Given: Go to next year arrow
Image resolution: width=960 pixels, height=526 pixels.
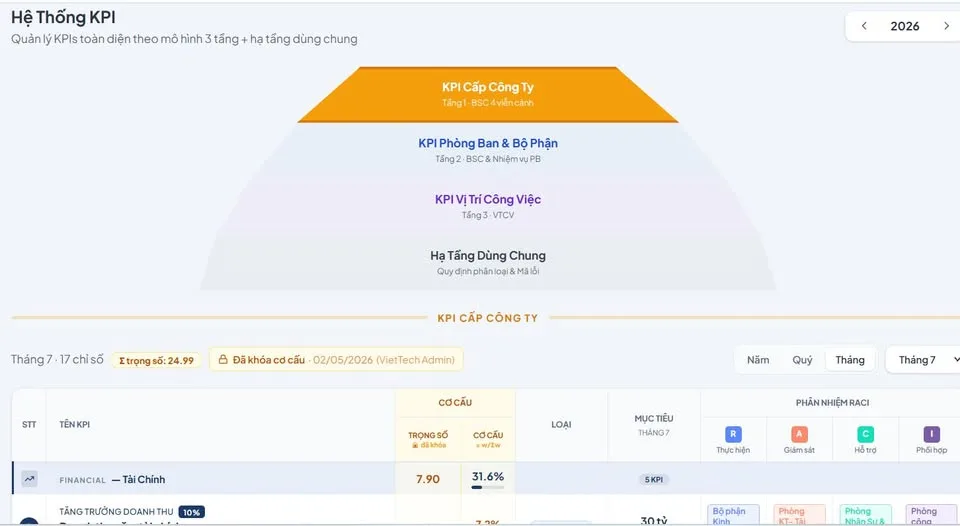Looking at the screenshot, I should pyautogui.click(x=946, y=26).
